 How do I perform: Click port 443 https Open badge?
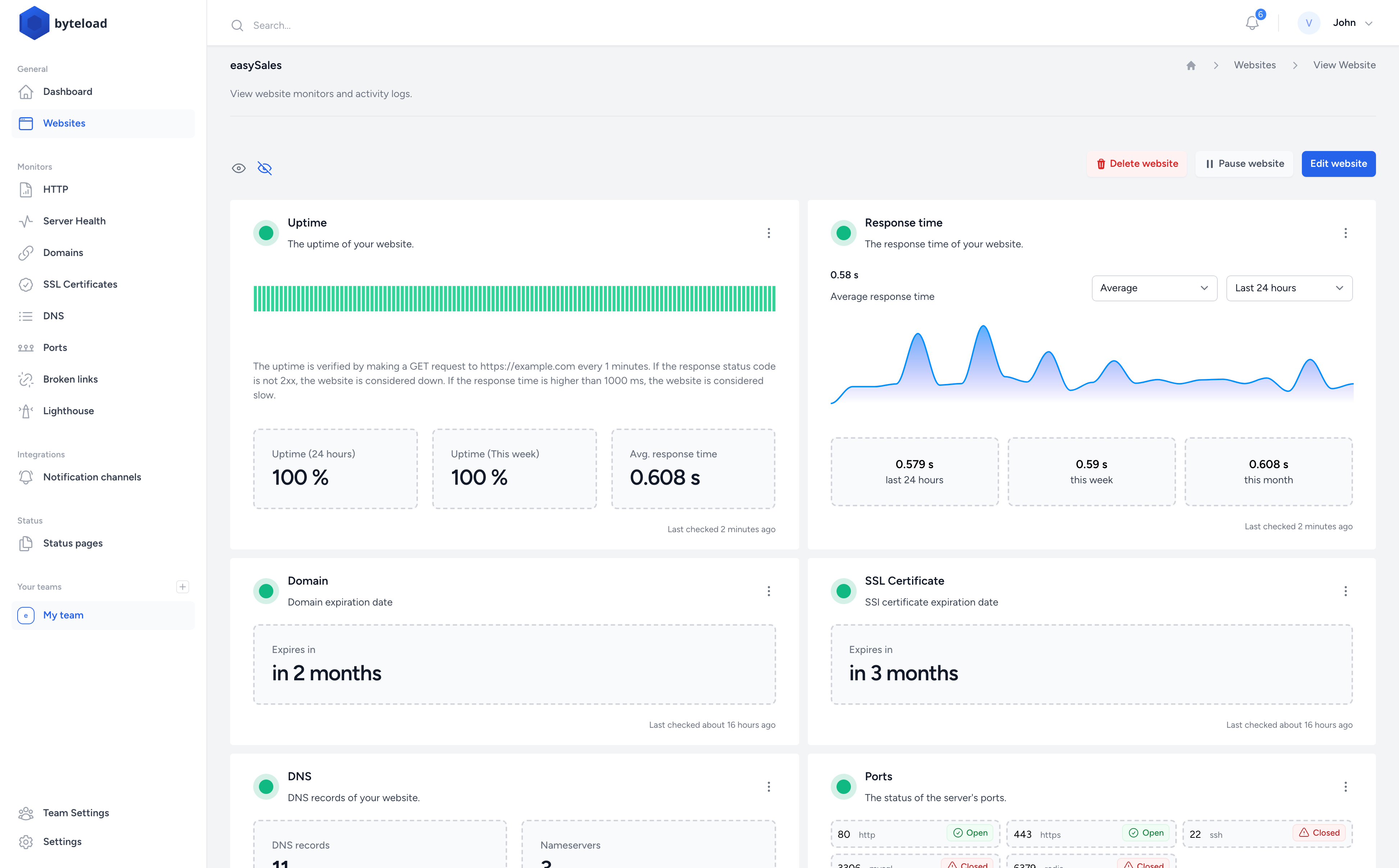point(1146,833)
